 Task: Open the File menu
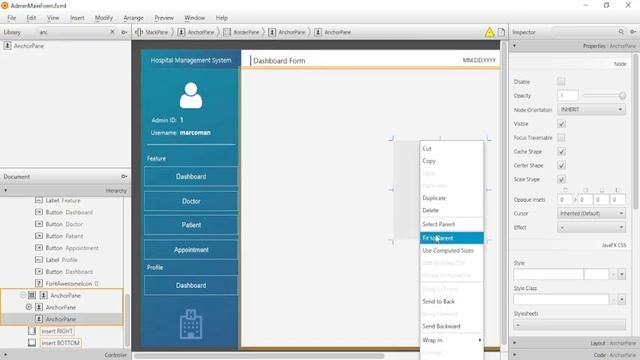[x=11, y=18]
